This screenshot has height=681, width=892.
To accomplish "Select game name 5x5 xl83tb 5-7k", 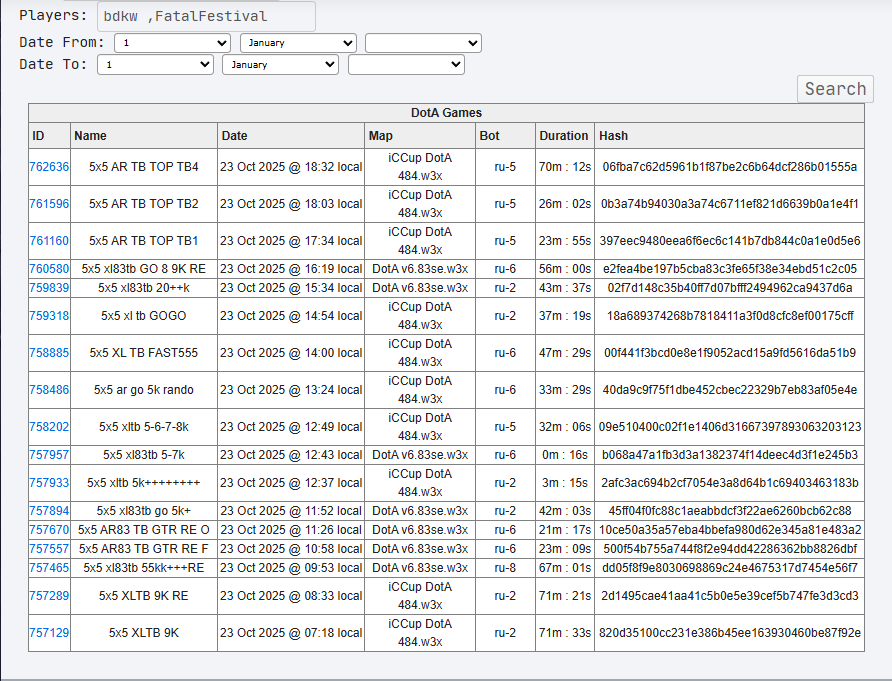I will click(x=144, y=455).
